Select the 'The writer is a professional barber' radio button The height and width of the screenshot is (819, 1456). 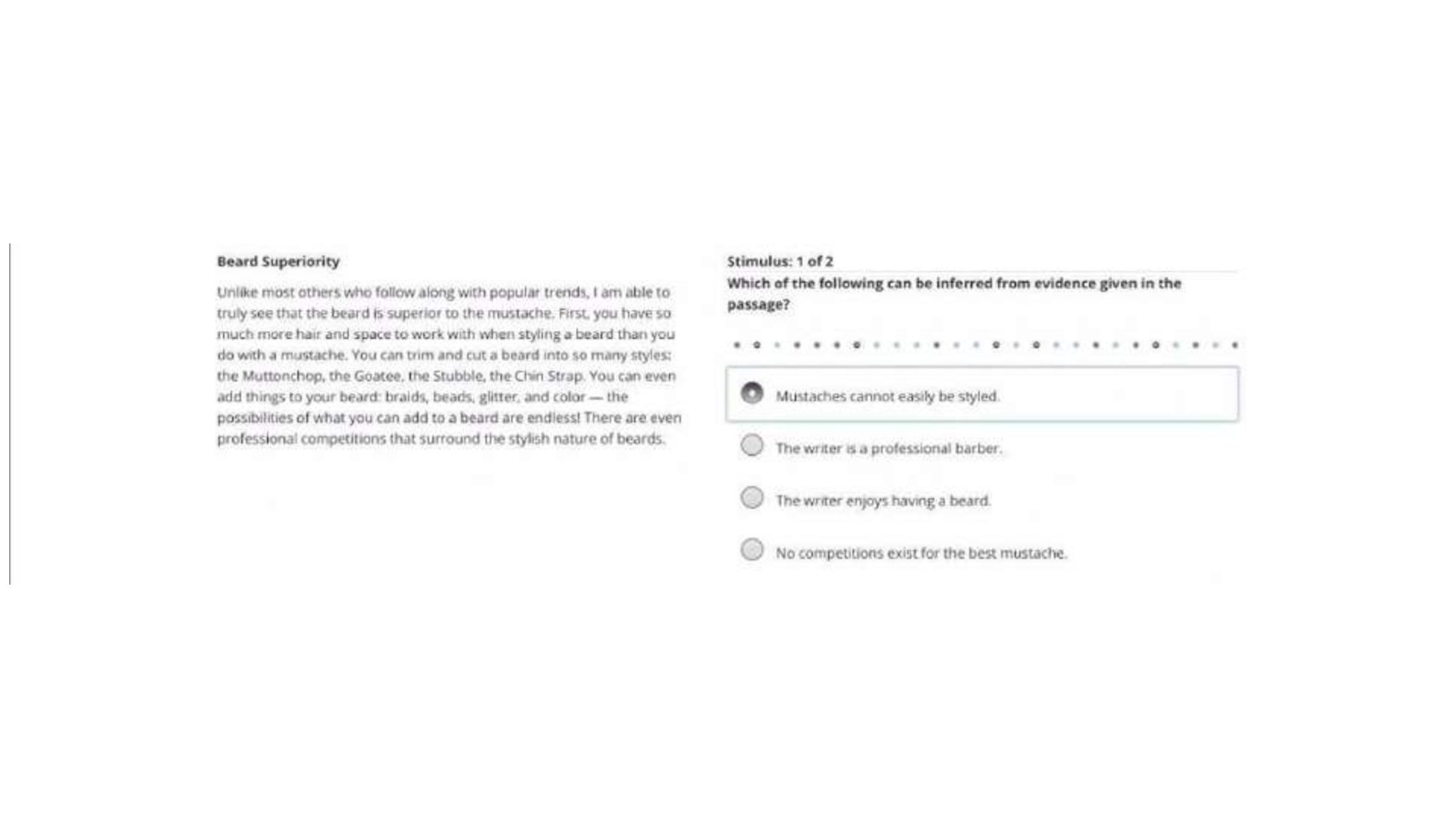[752, 445]
